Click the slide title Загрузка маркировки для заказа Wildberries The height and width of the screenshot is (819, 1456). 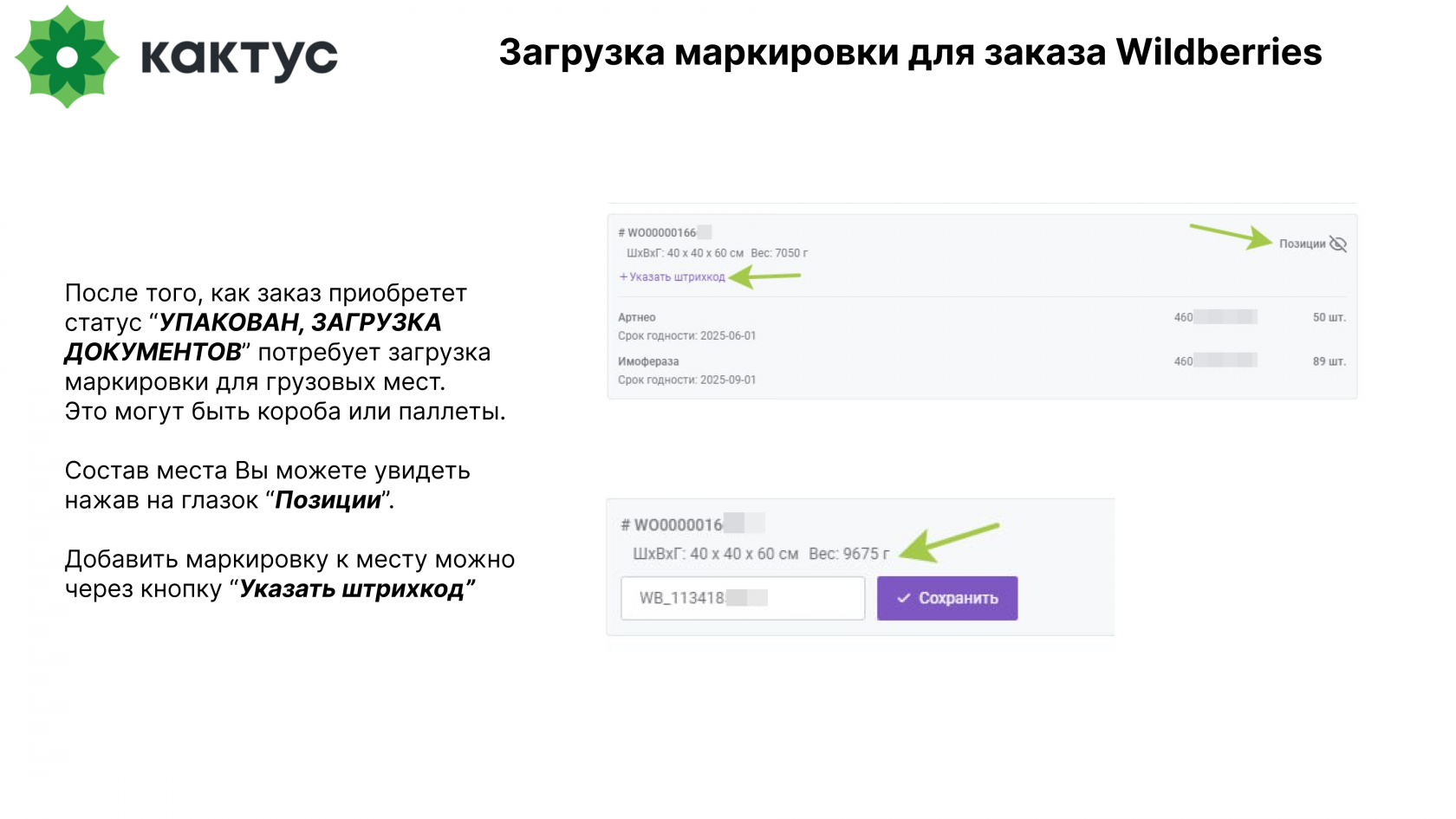pos(910,52)
